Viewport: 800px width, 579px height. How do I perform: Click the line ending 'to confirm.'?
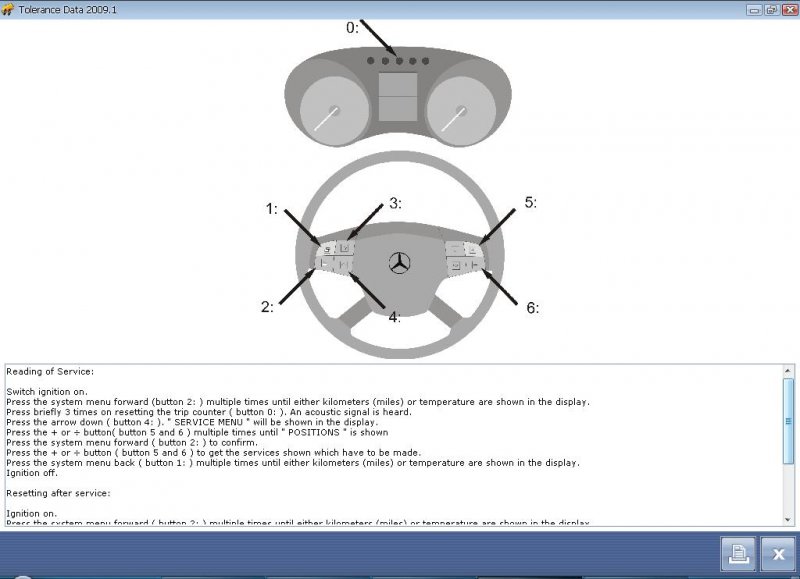tap(132, 443)
